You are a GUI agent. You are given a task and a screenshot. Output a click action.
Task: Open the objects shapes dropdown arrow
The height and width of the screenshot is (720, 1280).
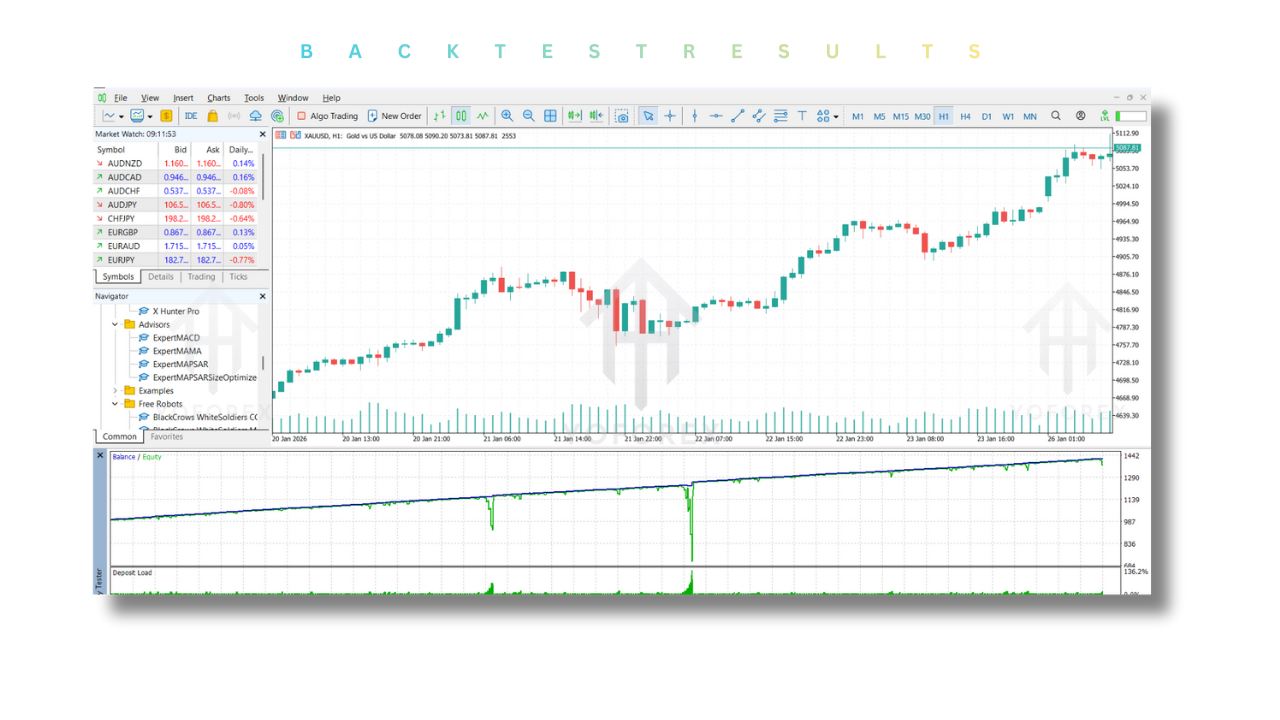pos(836,117)
